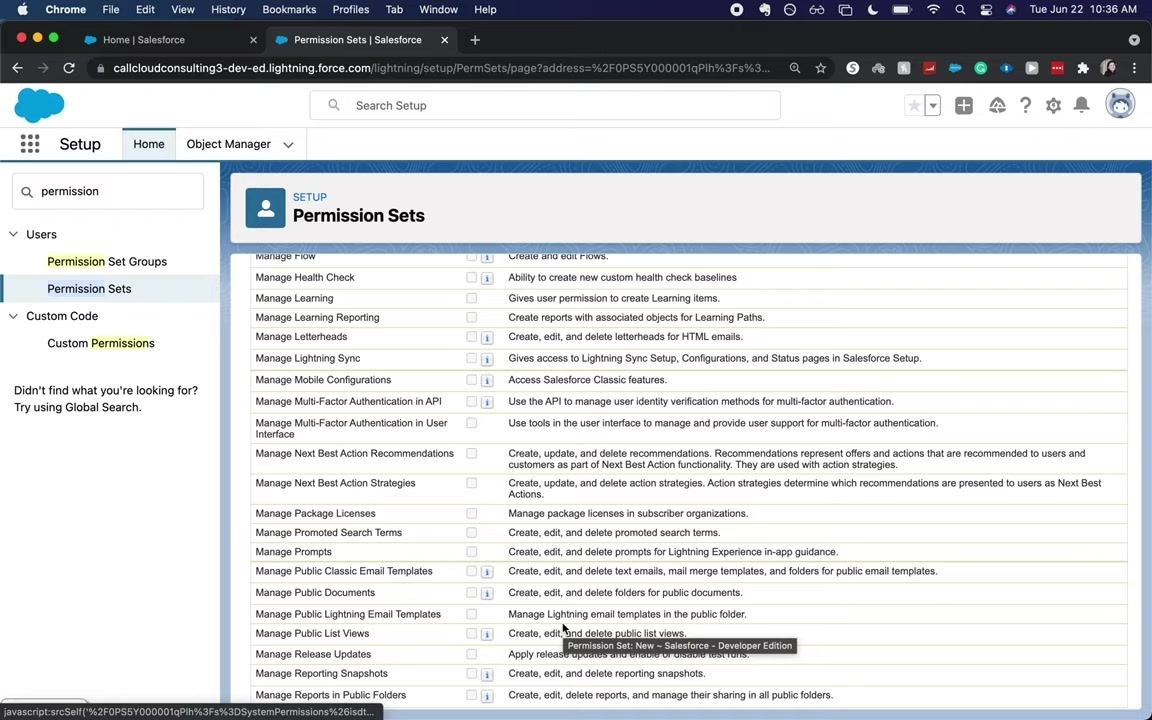Open a new browser tab

click(475, 40)
